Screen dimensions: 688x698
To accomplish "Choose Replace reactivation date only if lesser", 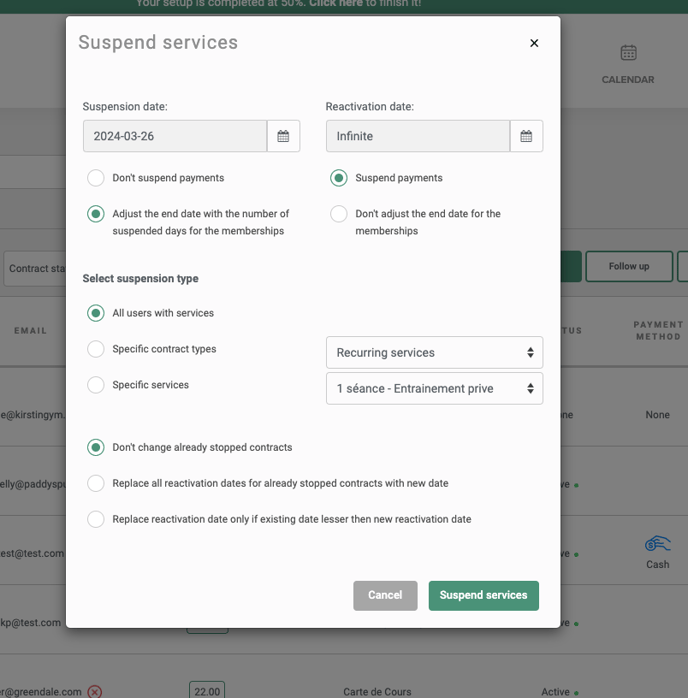I will [96, 519].
